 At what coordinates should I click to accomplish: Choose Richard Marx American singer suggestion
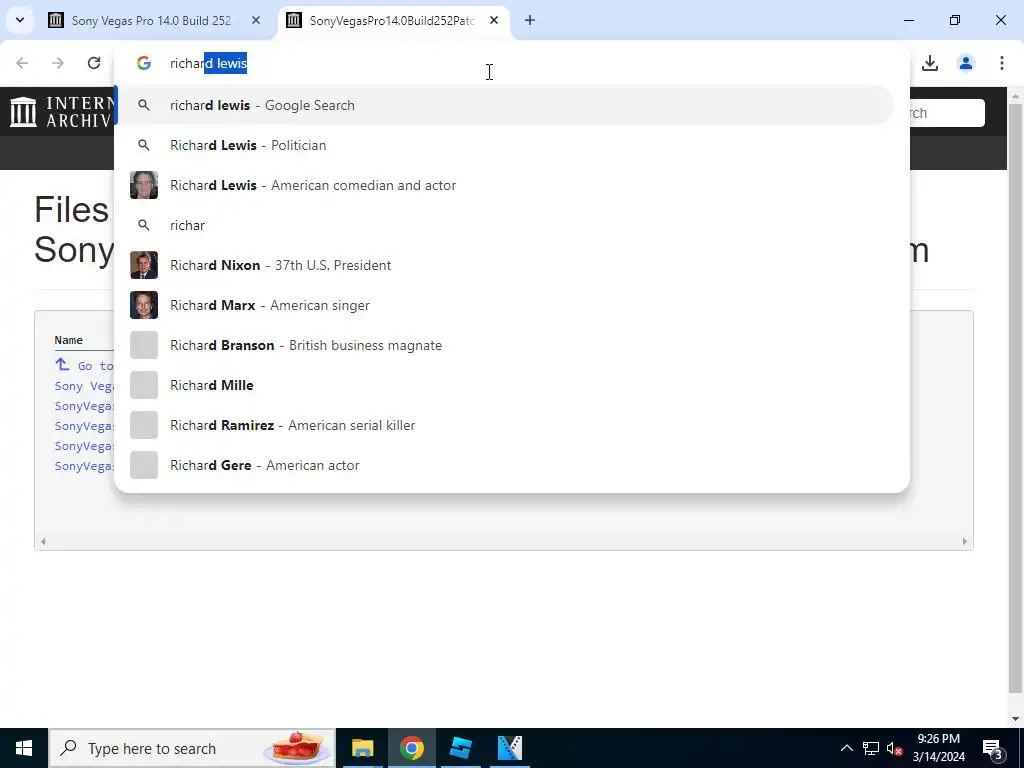(504, 305)
